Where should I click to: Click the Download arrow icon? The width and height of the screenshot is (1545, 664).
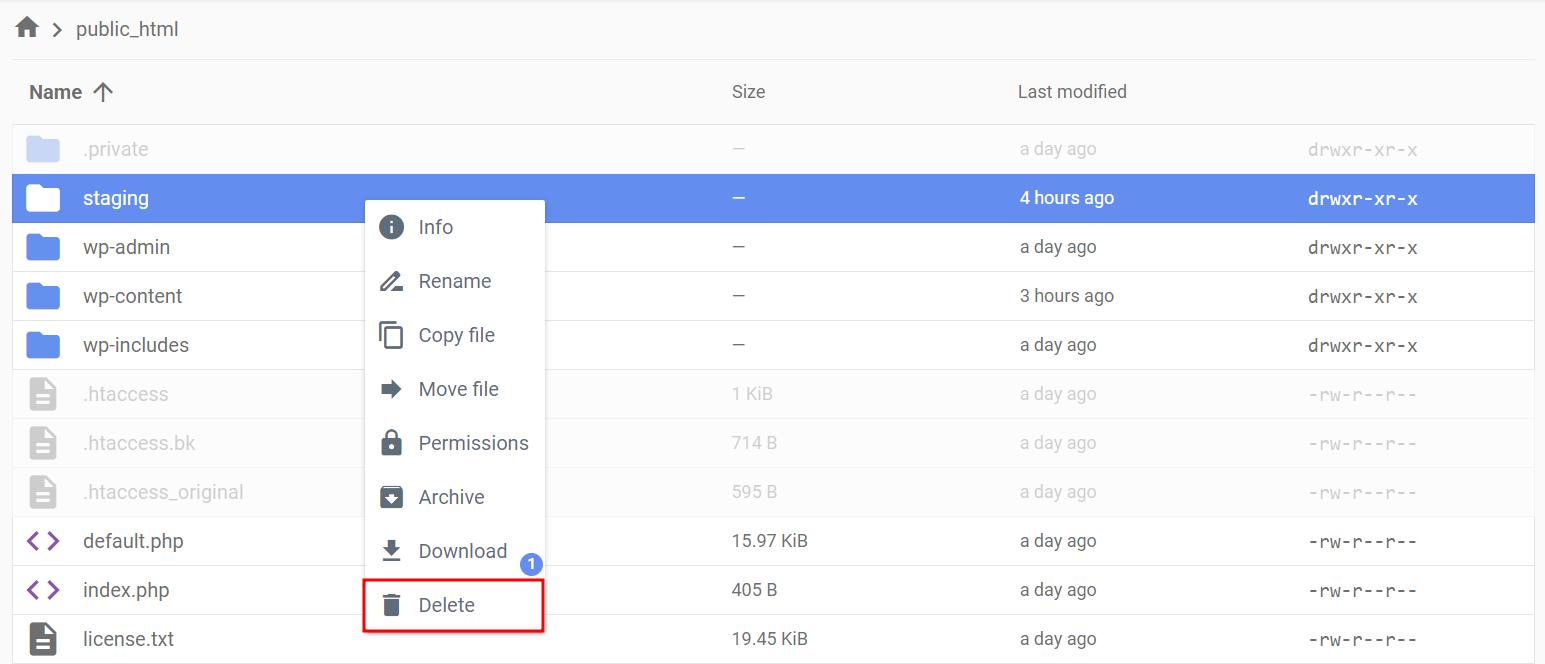click(x=392, y=551)
